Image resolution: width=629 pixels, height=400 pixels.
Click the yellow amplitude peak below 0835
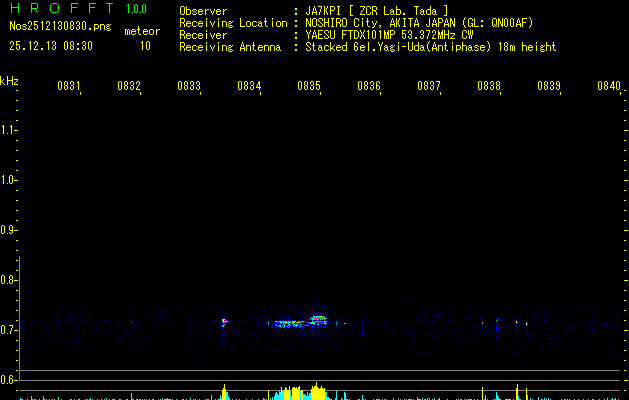316,391
